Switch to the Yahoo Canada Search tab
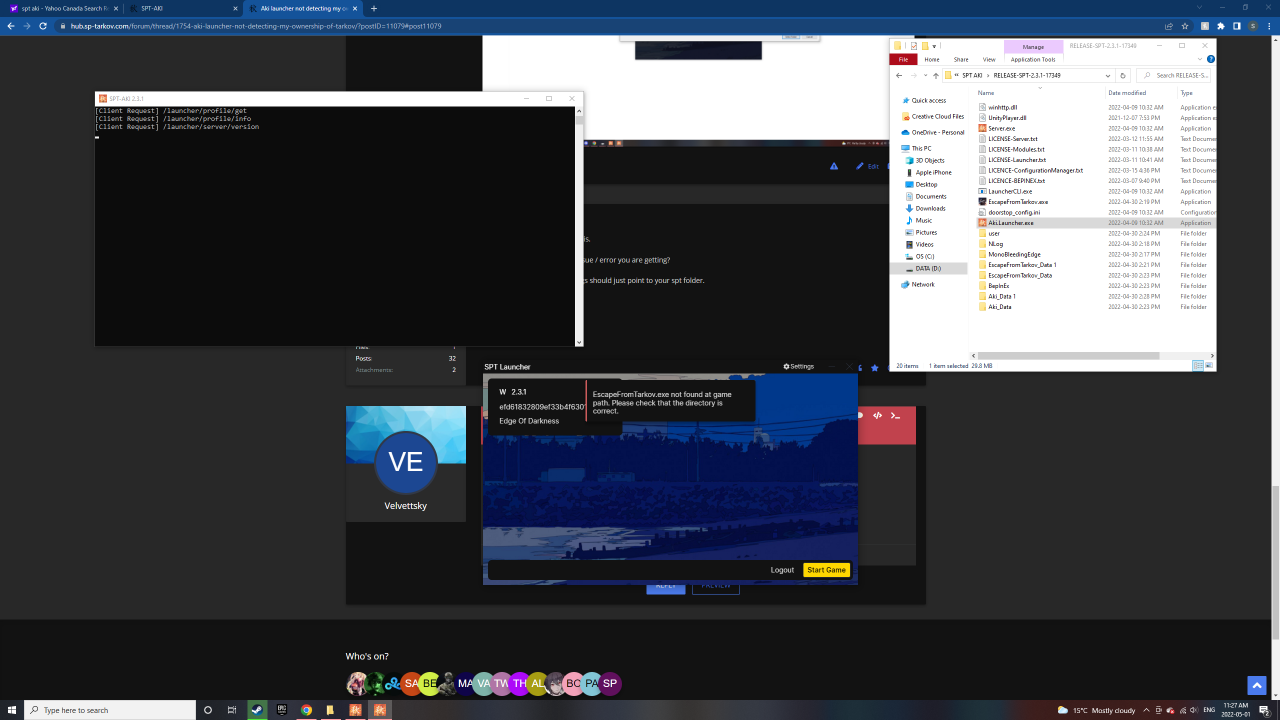Image resolution: width=1280 pixels, height=720 pixels. tap(62, 8)
